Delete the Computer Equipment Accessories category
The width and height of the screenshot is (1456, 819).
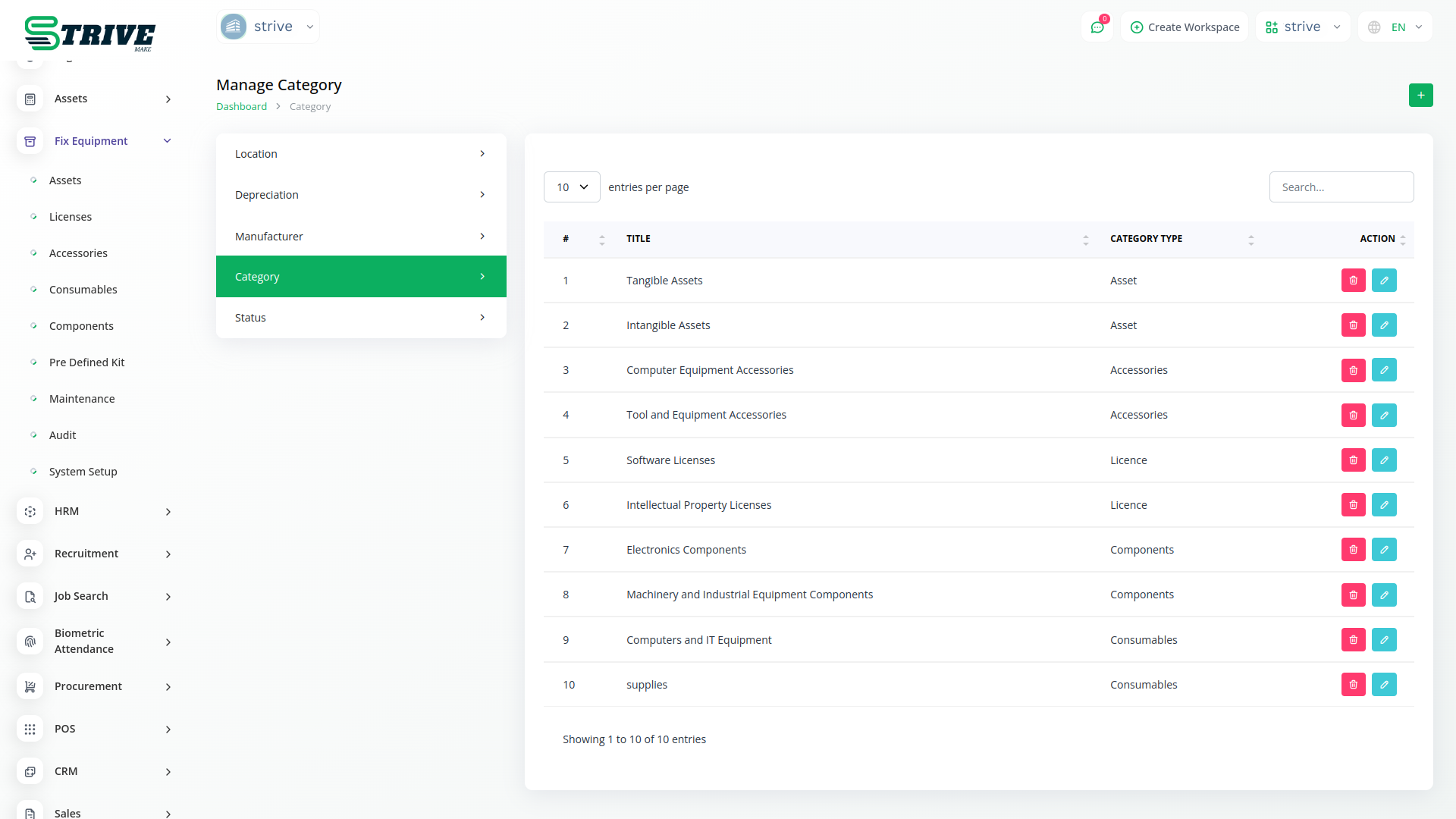coord(1353,370)
